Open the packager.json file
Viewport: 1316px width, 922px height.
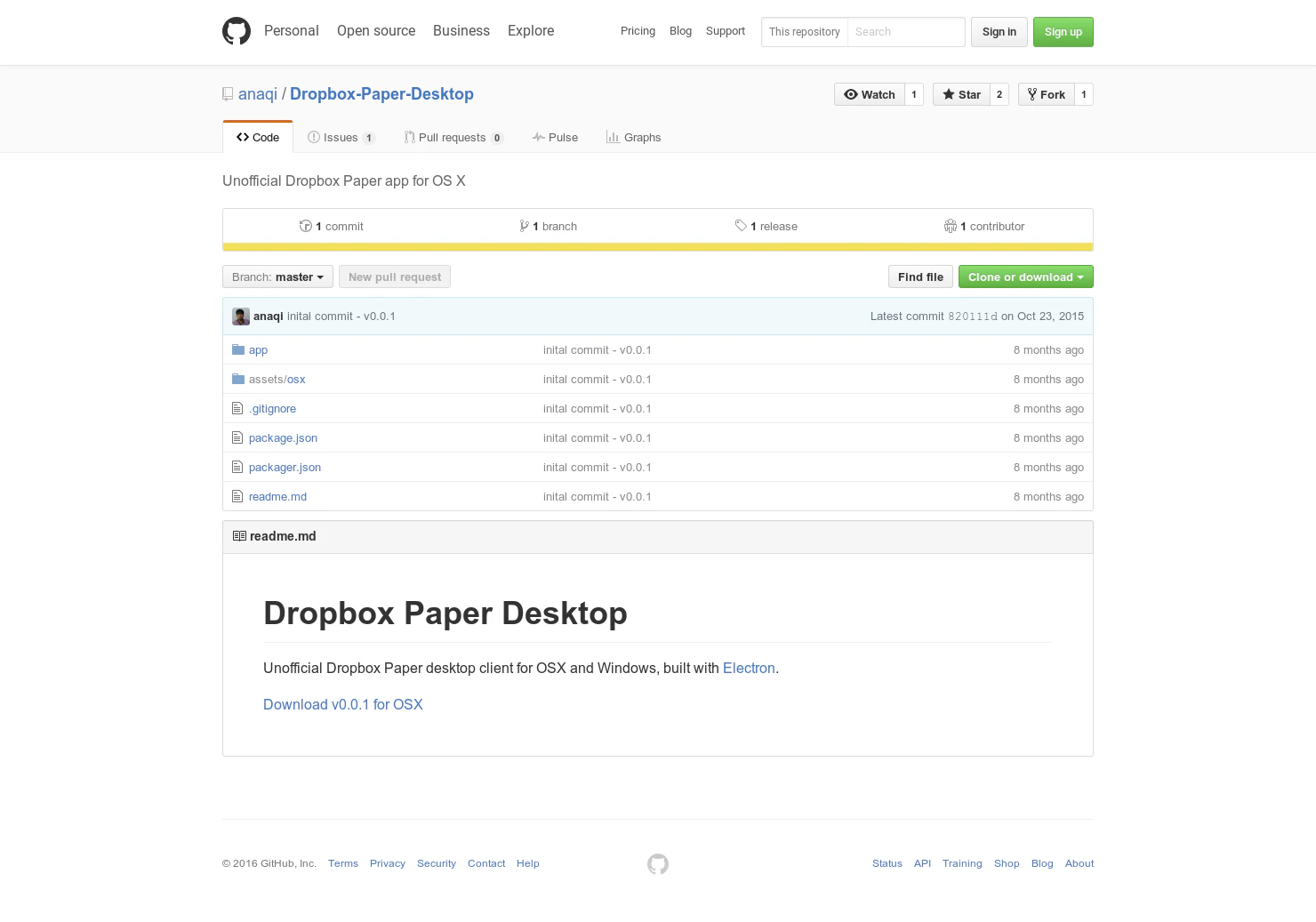click(285, 468)
